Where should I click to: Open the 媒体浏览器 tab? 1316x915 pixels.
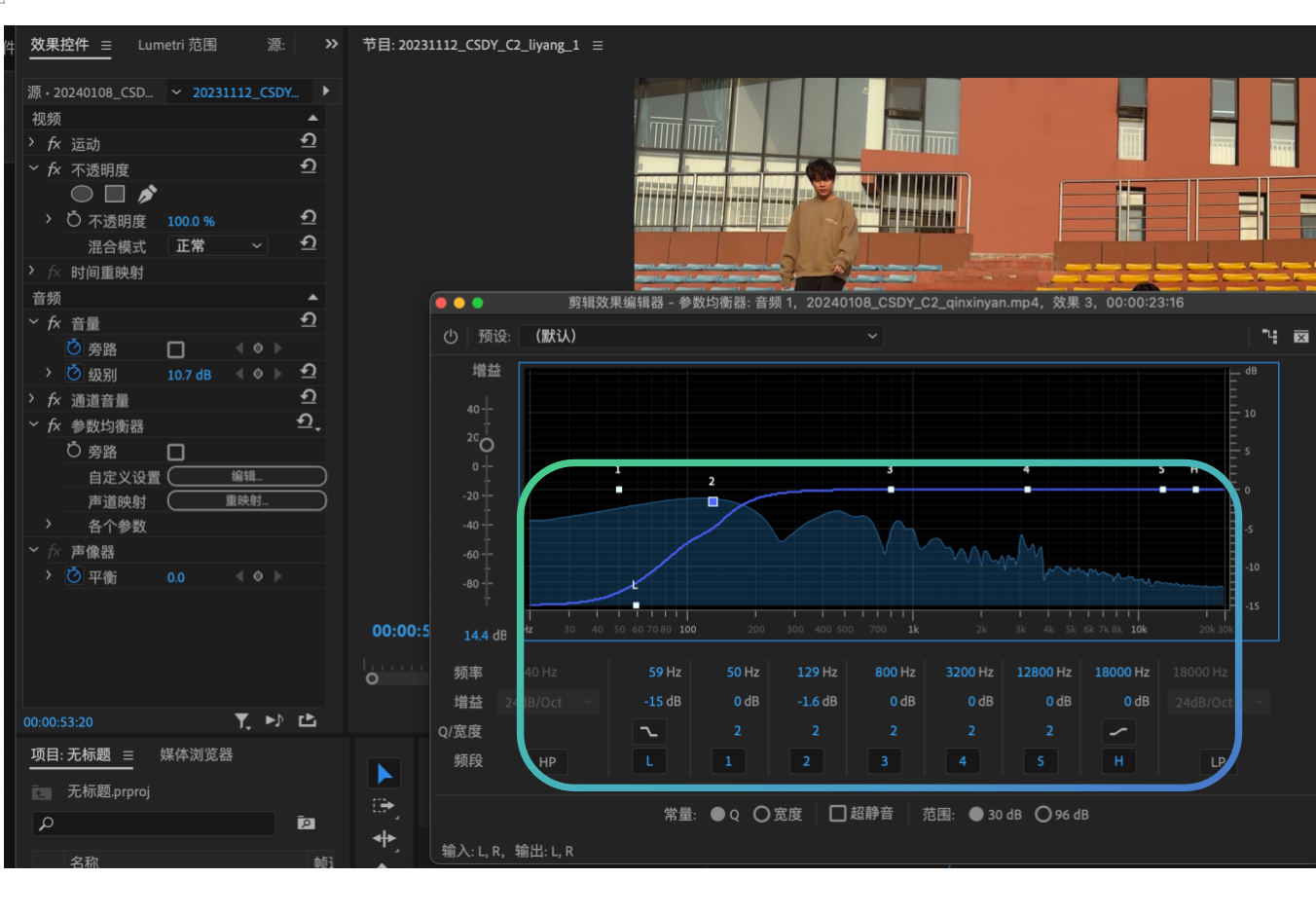[x=196, y=755]
